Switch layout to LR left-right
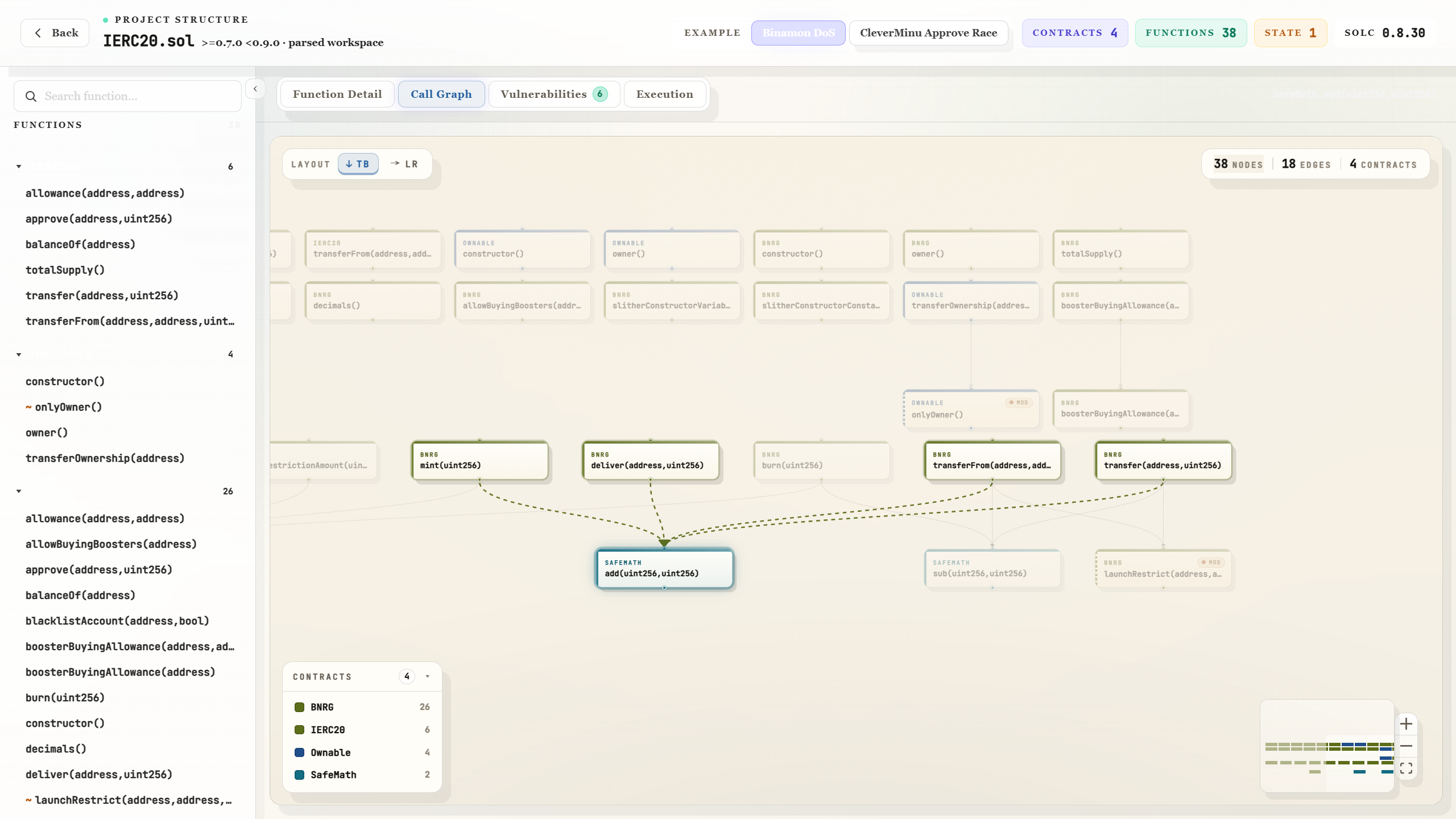Screen dimensions: 1456x819 pos(404,164)
